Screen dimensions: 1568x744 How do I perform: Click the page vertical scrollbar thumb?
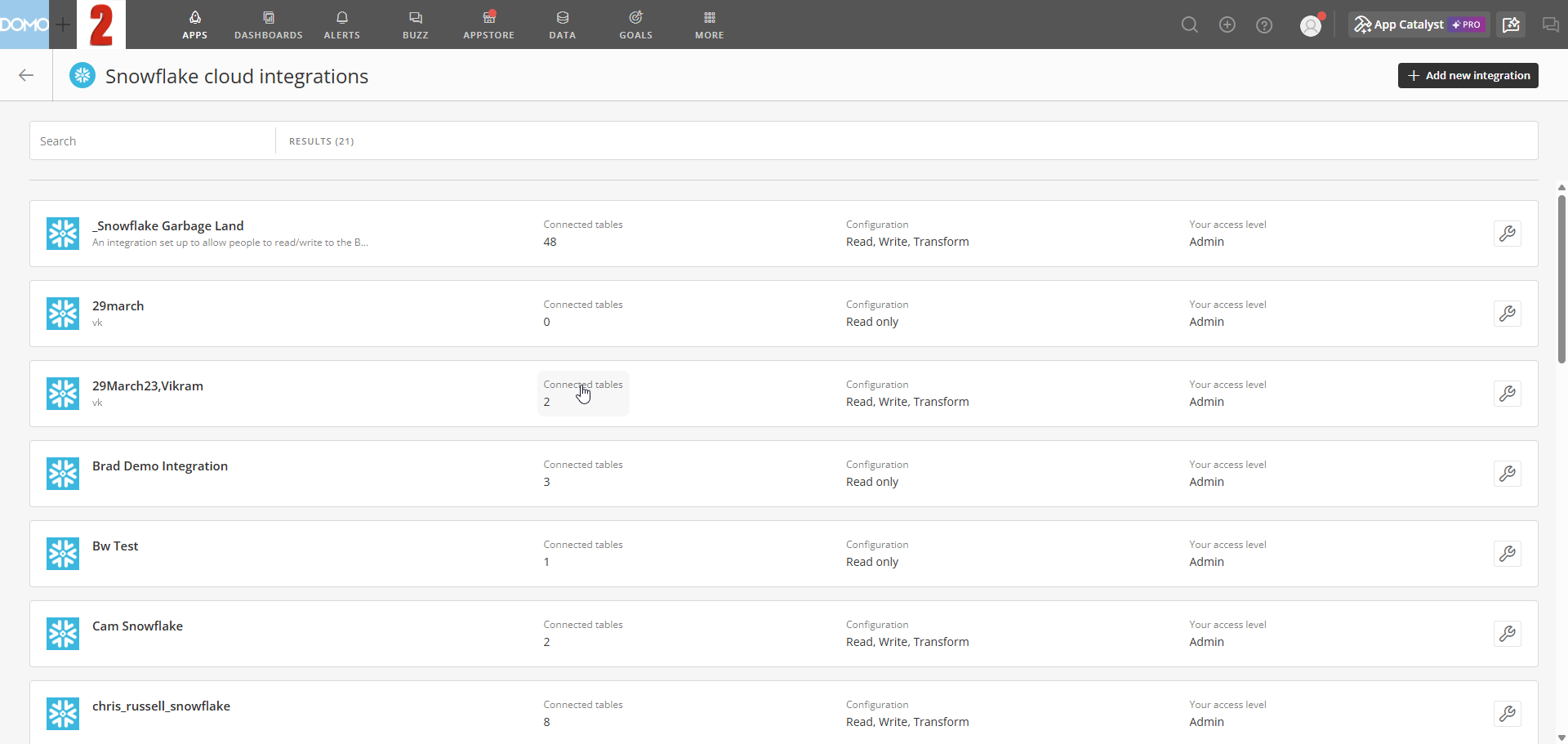[1561, 278]
